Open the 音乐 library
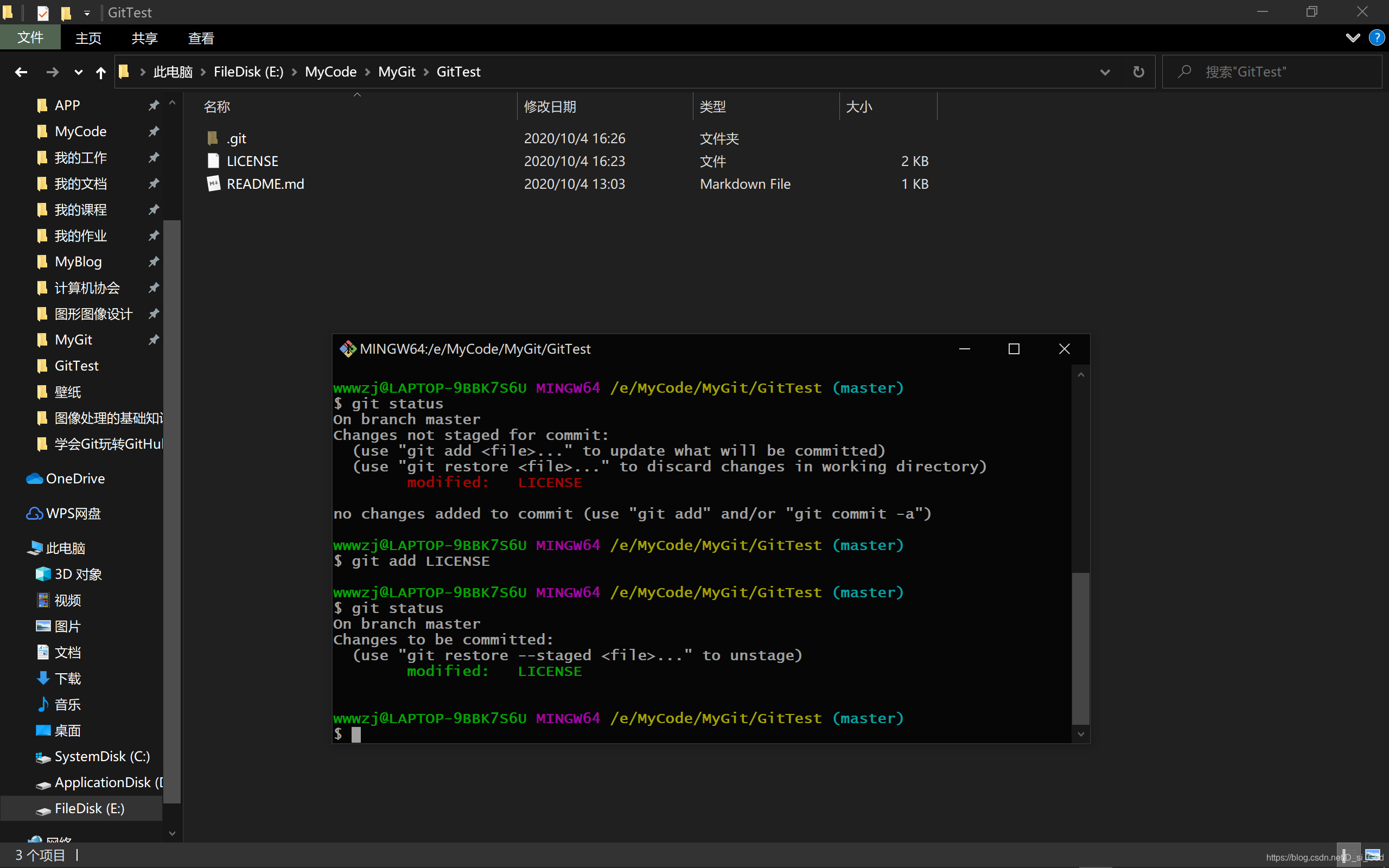 [x=59, y=704]
